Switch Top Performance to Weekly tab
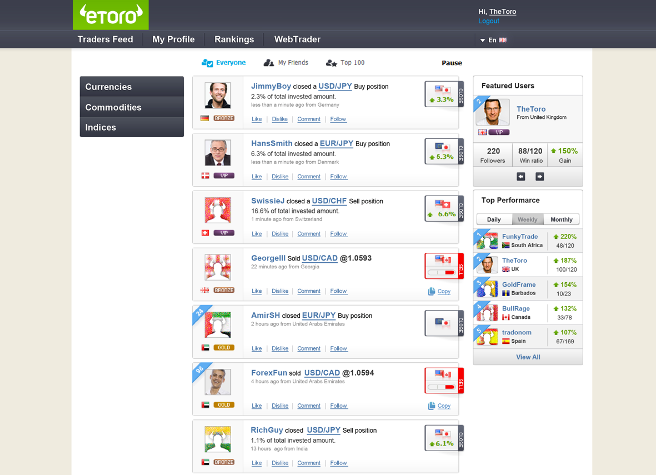The image size is (656, 476). click(x=528, y=219)
